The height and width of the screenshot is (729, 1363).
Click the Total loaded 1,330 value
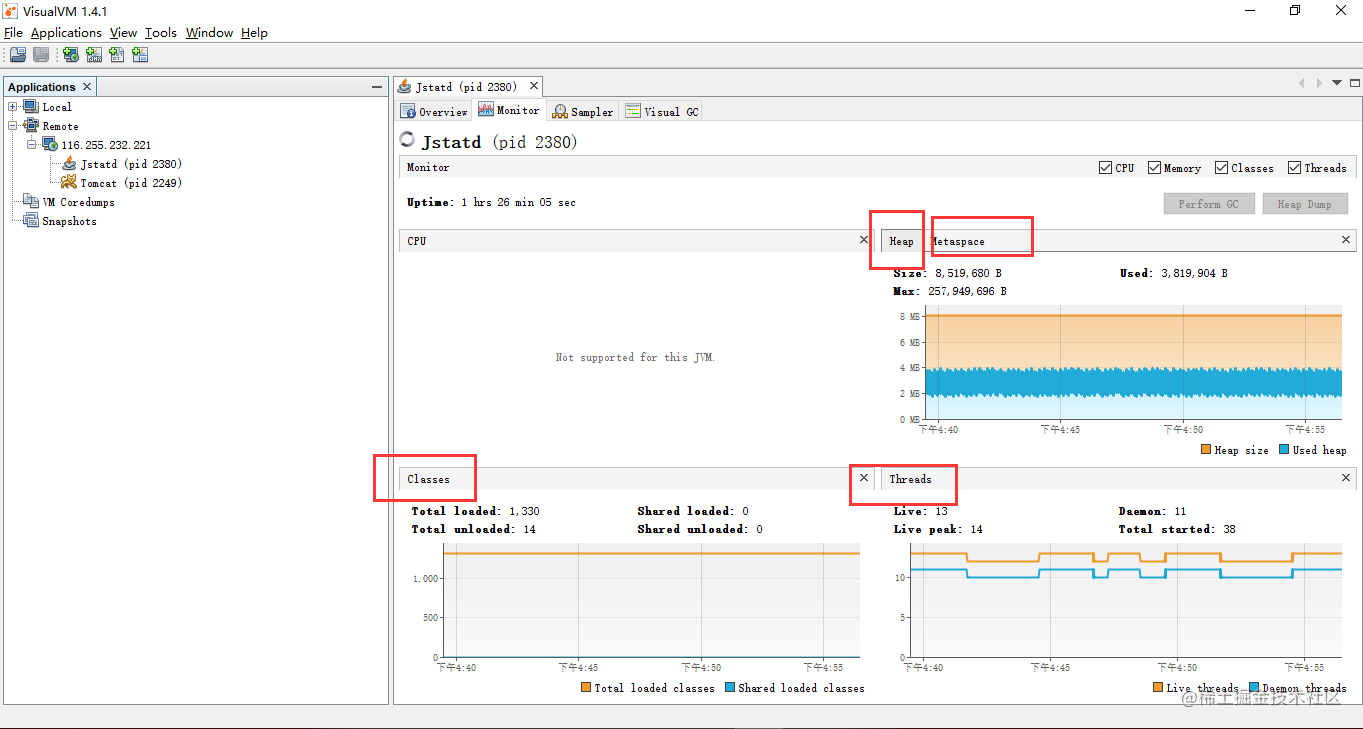coord(524,511)
